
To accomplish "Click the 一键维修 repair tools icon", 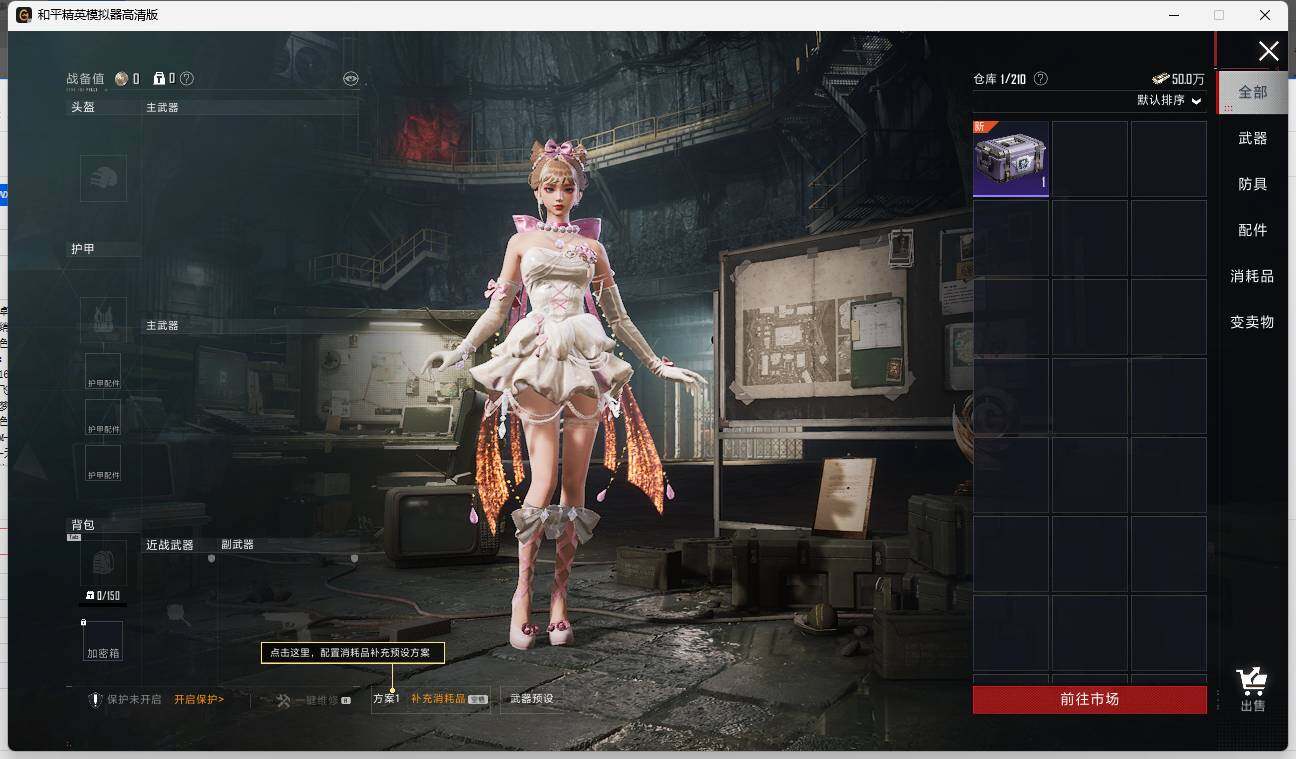I will tap(283, 700).
